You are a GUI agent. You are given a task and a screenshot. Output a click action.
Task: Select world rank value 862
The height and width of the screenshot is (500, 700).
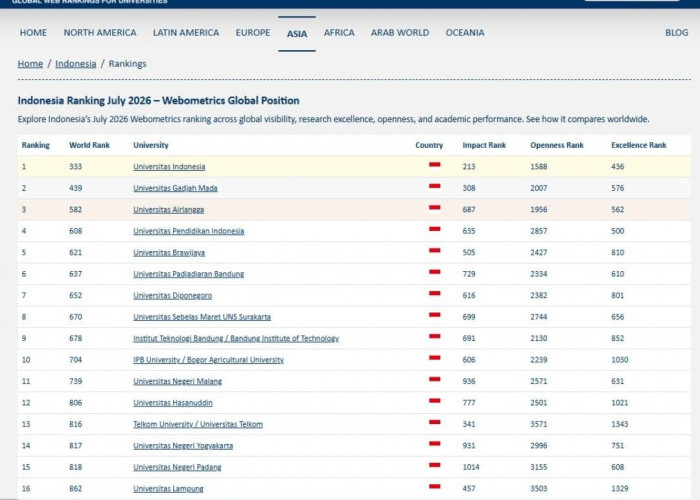(75, 489)
